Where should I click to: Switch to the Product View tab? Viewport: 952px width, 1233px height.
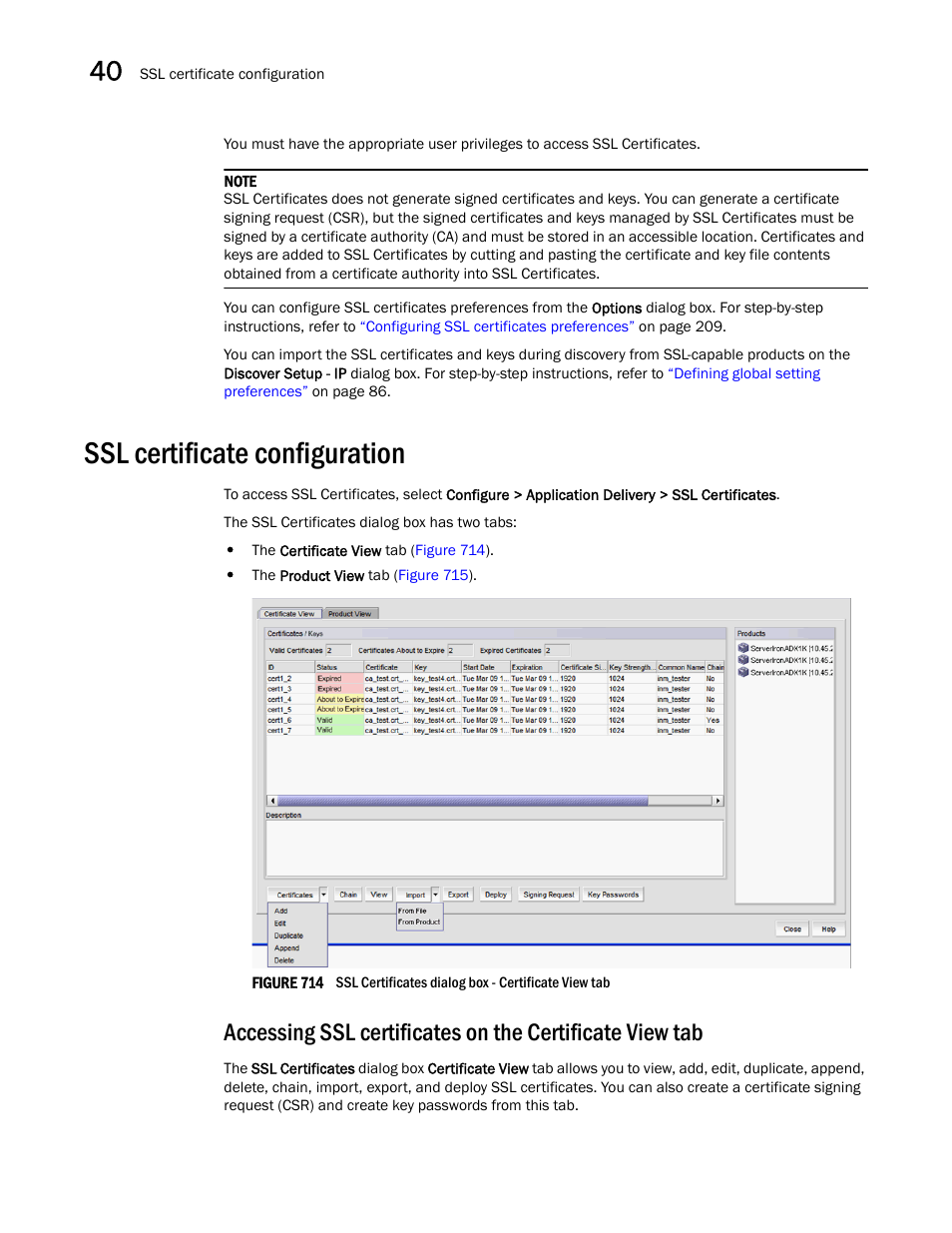[349, 614]
